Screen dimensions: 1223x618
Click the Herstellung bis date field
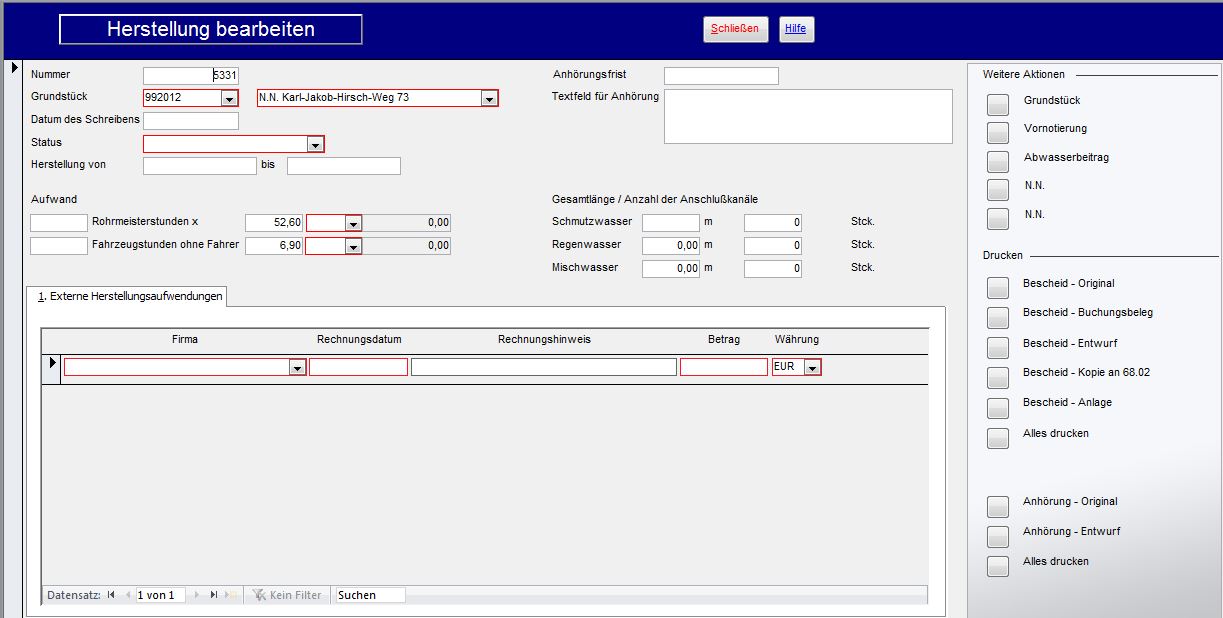(344, 166)
